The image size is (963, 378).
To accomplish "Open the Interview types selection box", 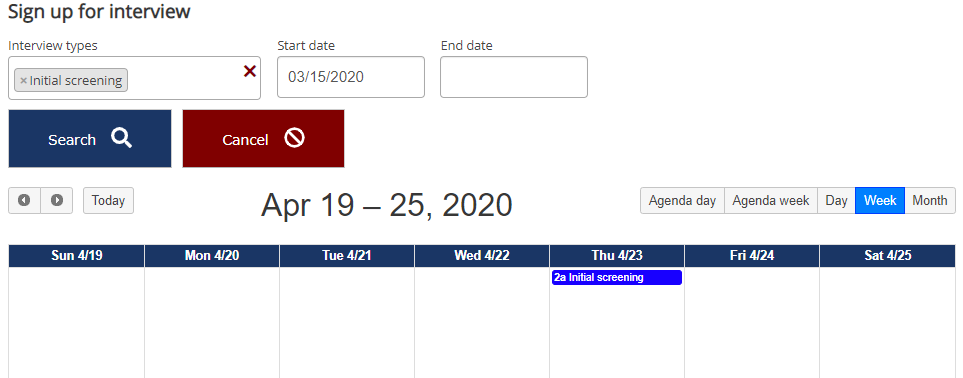I will (135, 78).
